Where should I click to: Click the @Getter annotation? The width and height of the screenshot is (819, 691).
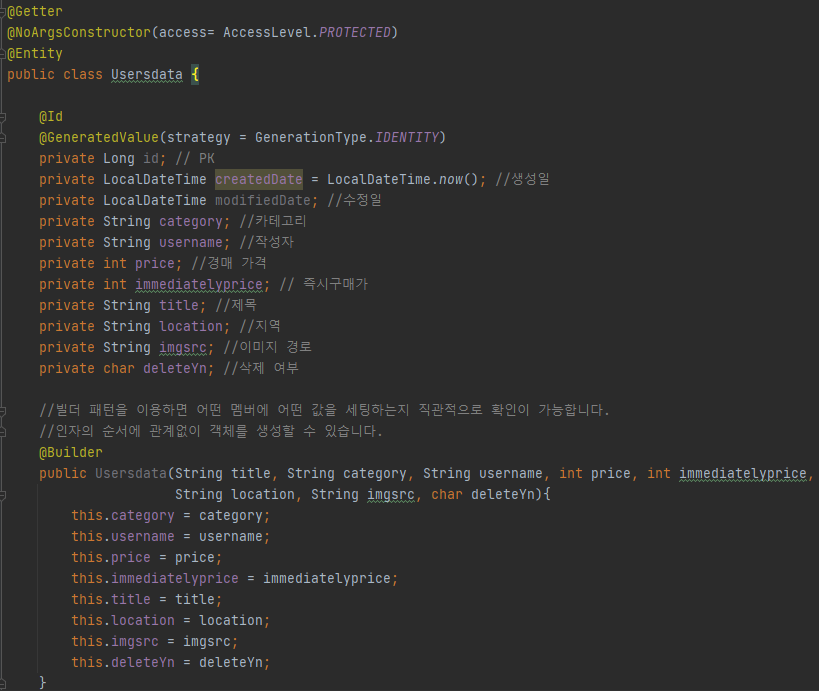[x=35, y=11]
